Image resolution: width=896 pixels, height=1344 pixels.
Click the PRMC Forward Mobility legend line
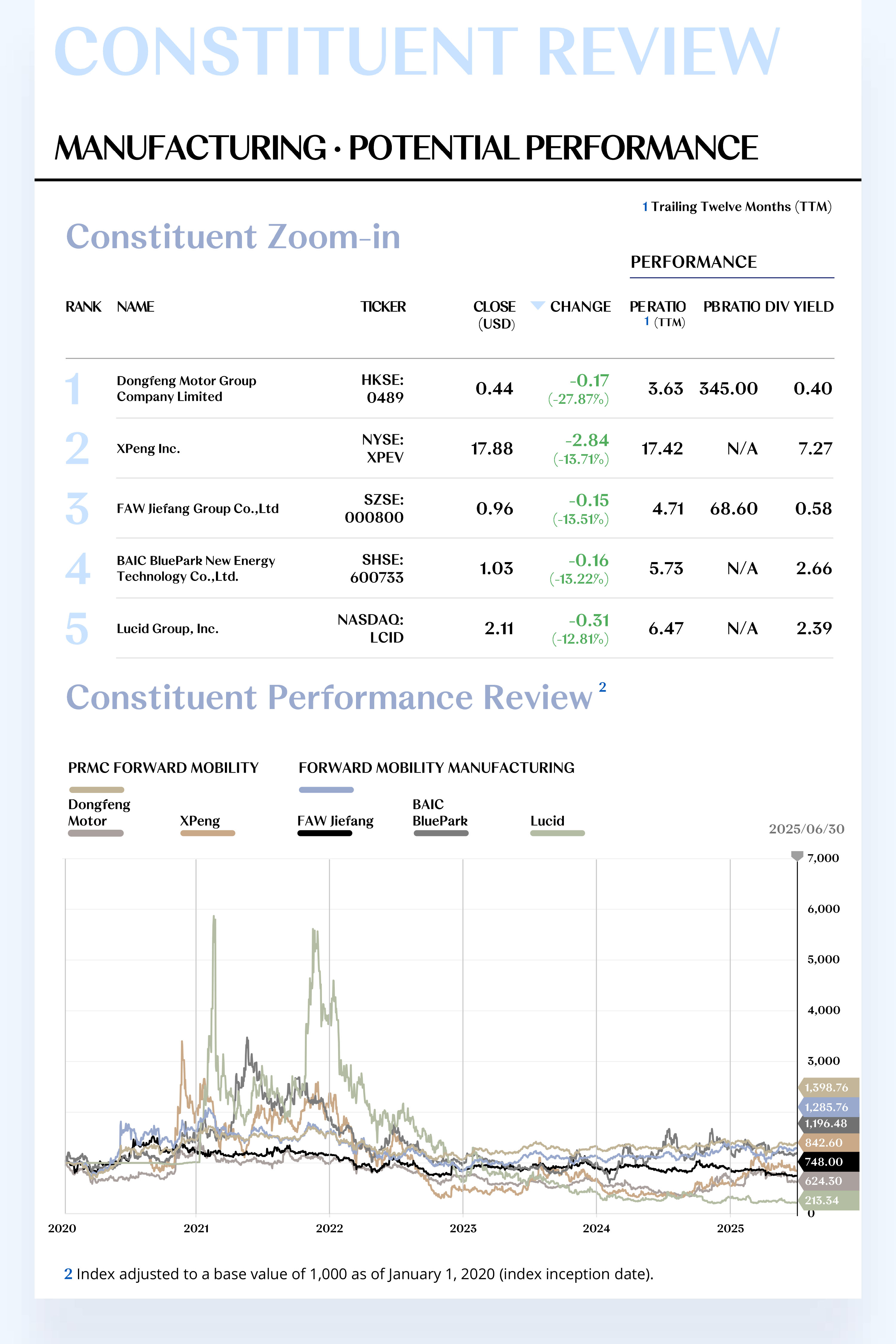click(x=96, y=790)
